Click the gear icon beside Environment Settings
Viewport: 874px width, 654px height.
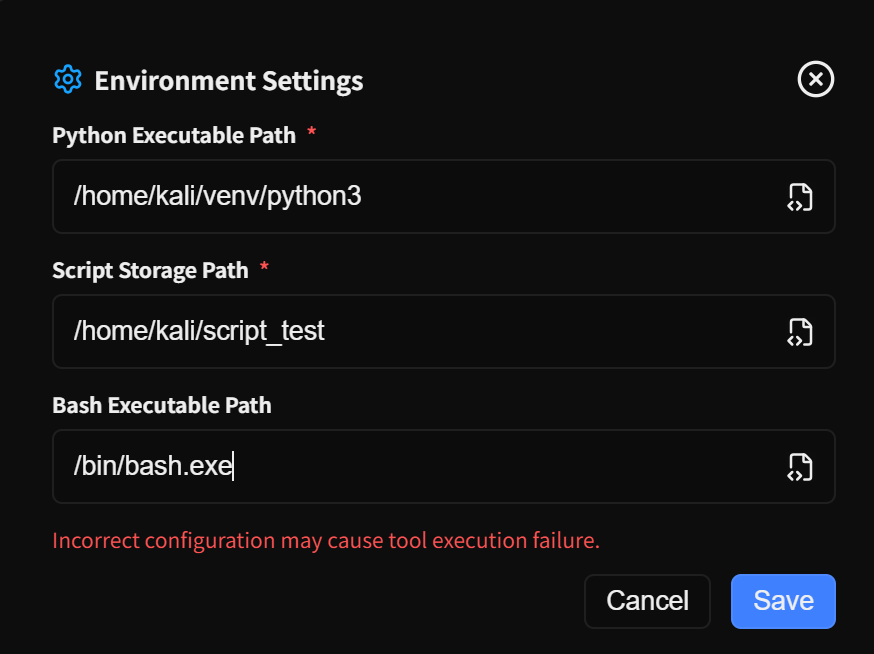[x=67, y=79]
